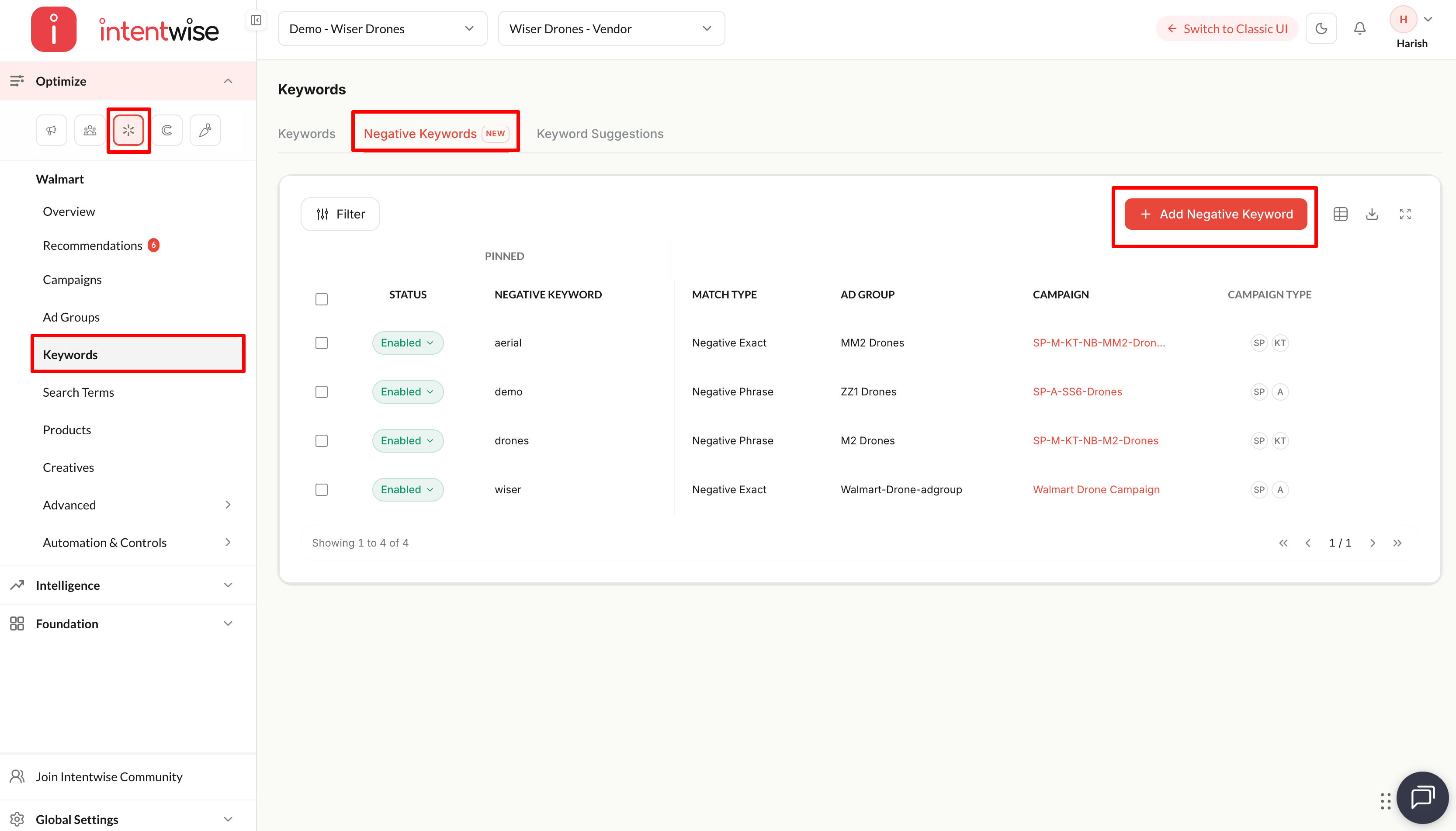Viewport: 1456px width, 831px height.
Task: Expand the Advanced submenu
Action: (228, 505)
